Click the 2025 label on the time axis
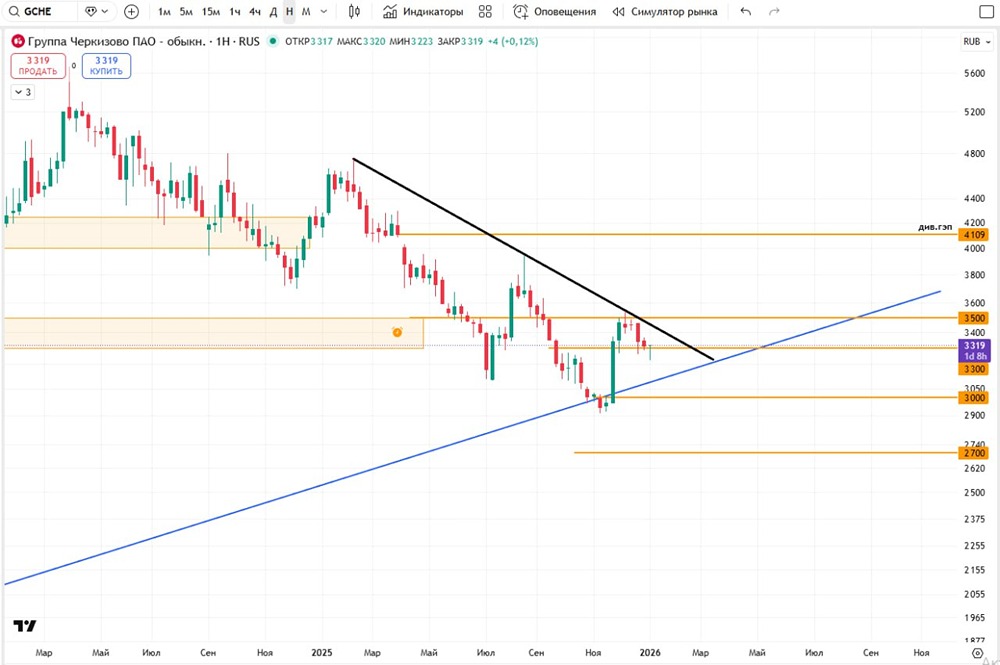Viewport: 1000px width, 665px height. pos(322,652)
